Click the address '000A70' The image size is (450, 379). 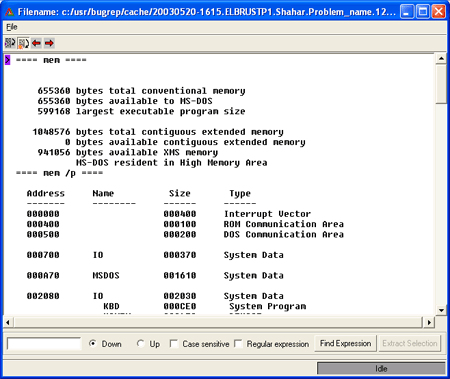tap(43, 275)
